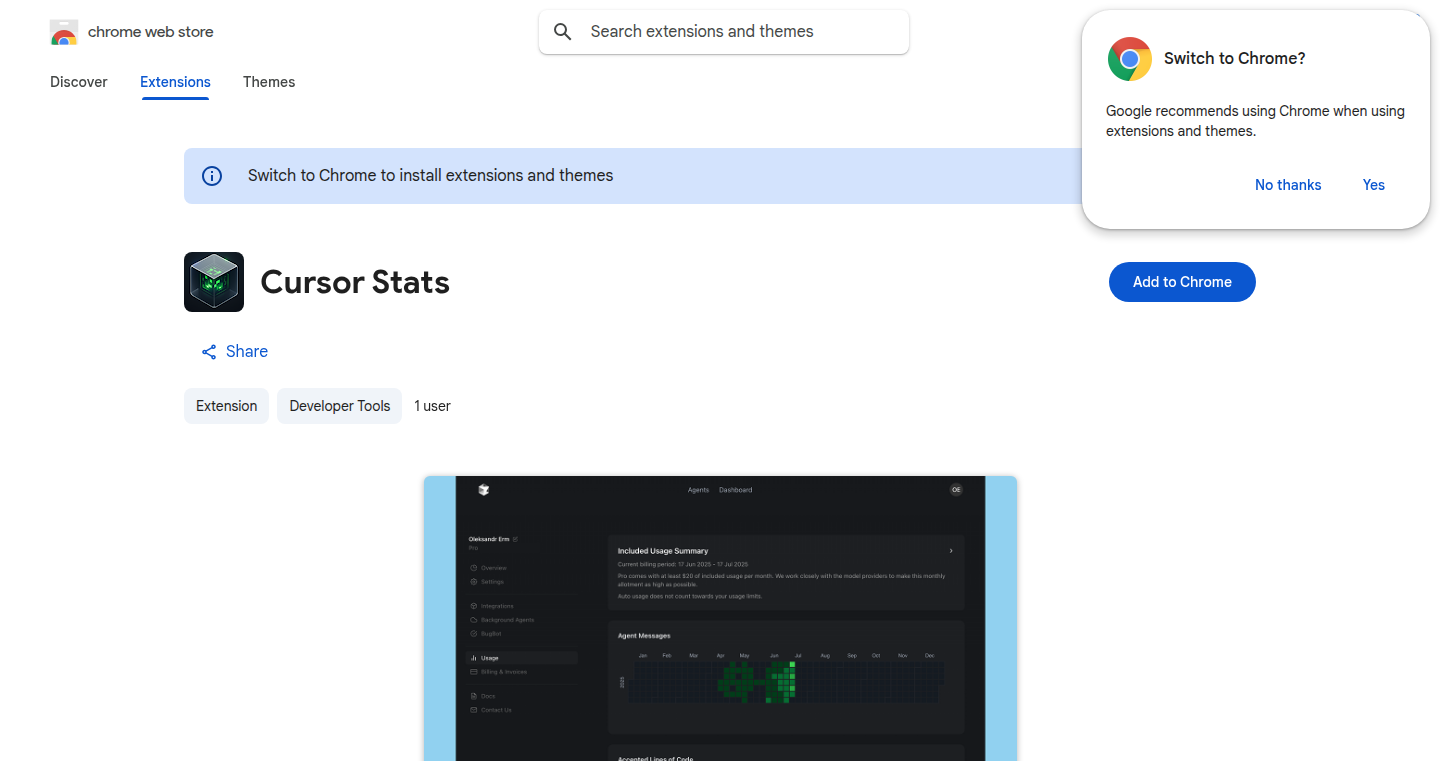
Task: Click the Switch to Chrome banner text
Action: [x=431, y=176]
